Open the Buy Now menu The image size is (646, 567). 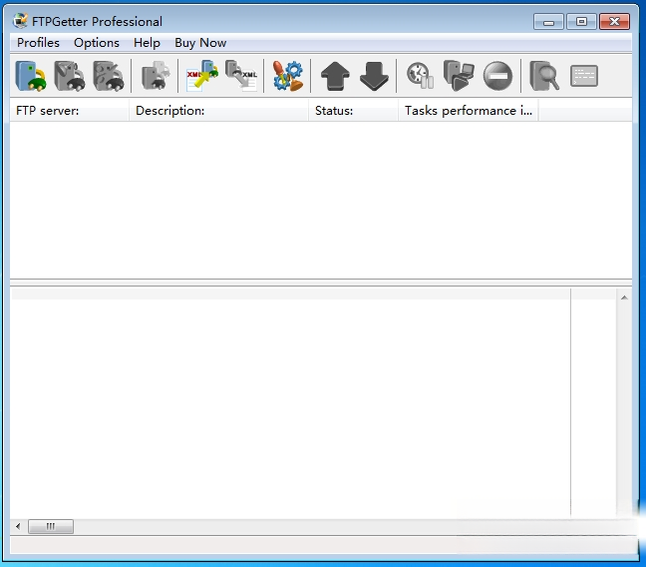(x=200, y=43)
